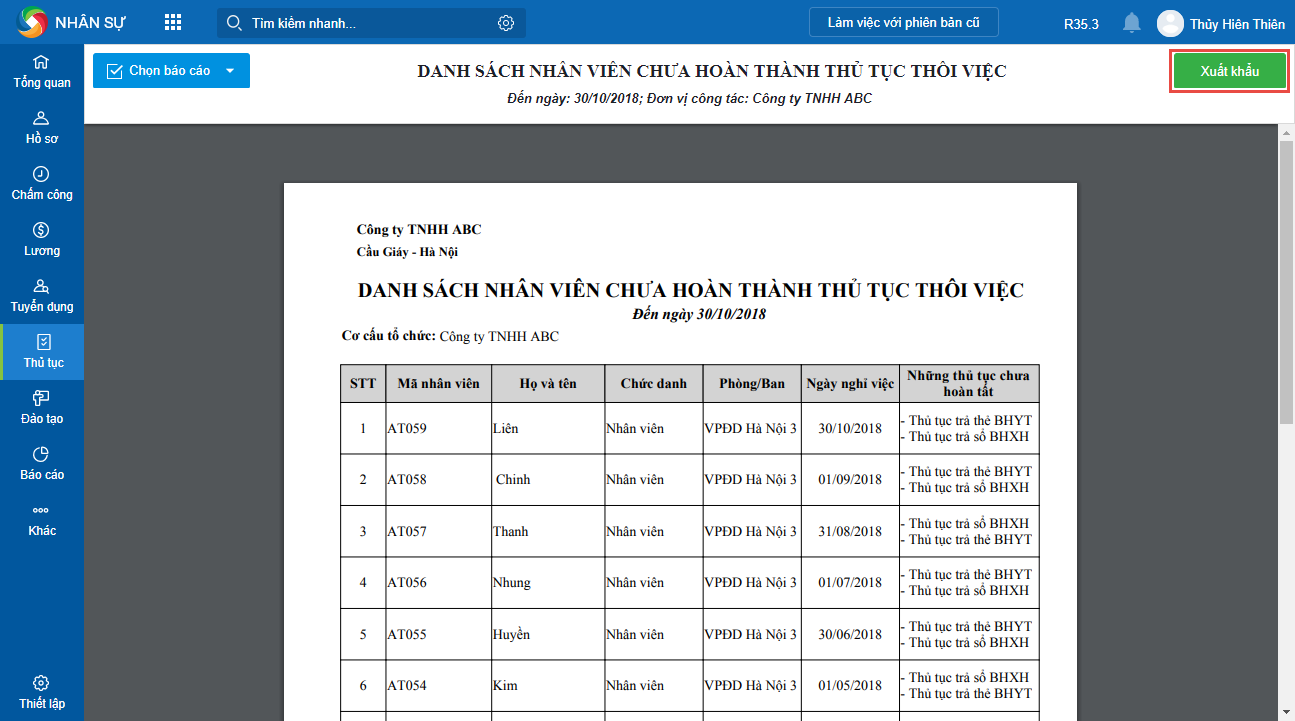Viewport: 1295px width, 721px height.
Task: Open the app grid launcher icon
Action: point(173,23)
